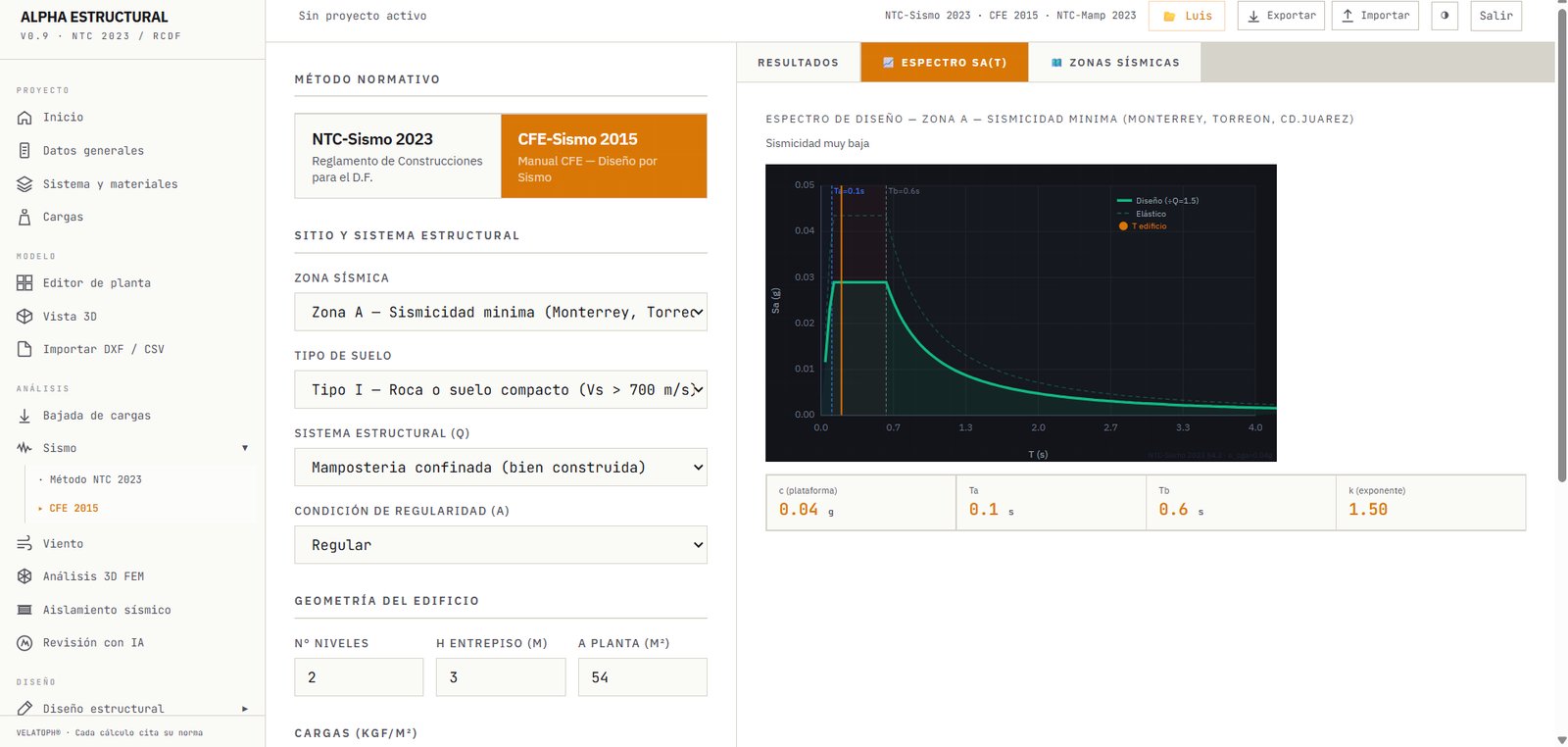Image resolution: width=1568 pixels, height=747 pixels.
Task: Open the Condición de regularidad dropdown
Action: pyautogui.click(x=501, y=544)
